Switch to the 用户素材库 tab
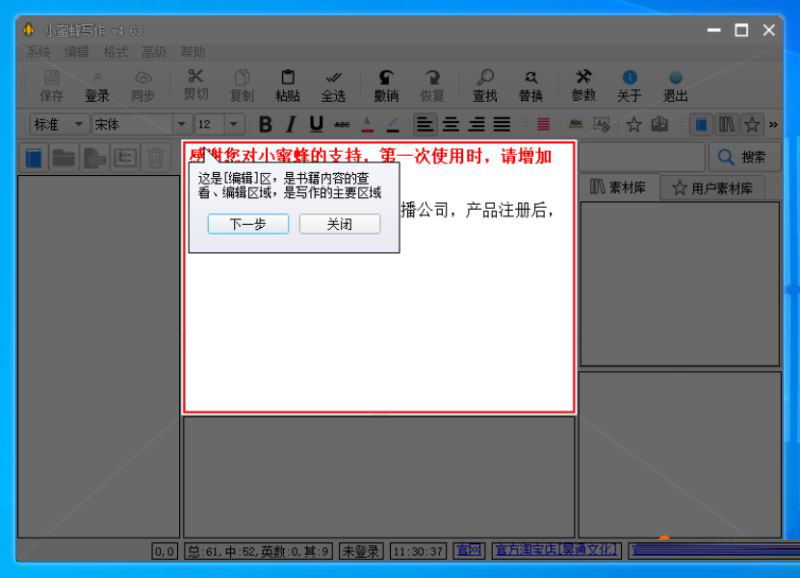800x578 pixels. 712,188
